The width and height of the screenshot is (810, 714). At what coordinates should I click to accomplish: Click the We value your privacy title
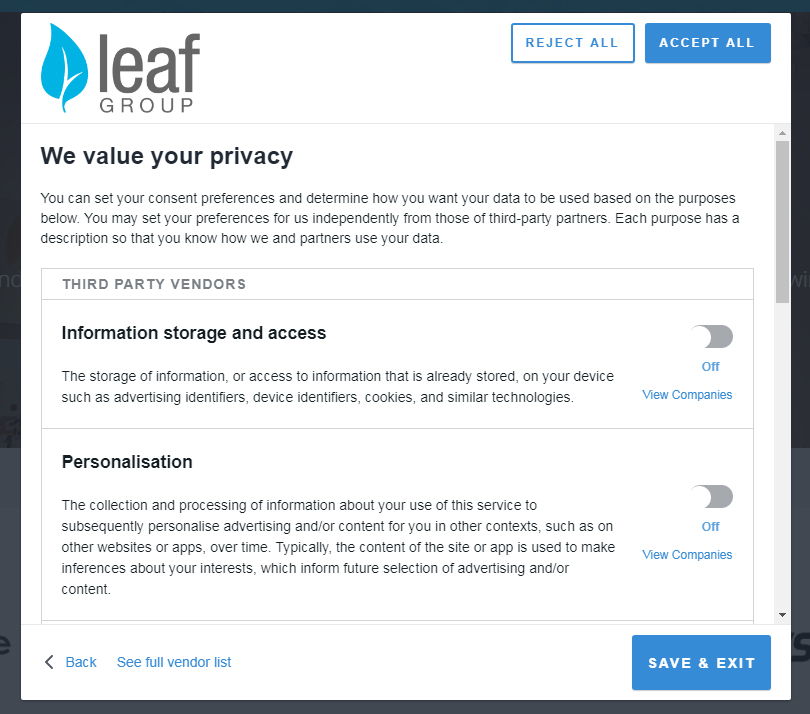166,156
